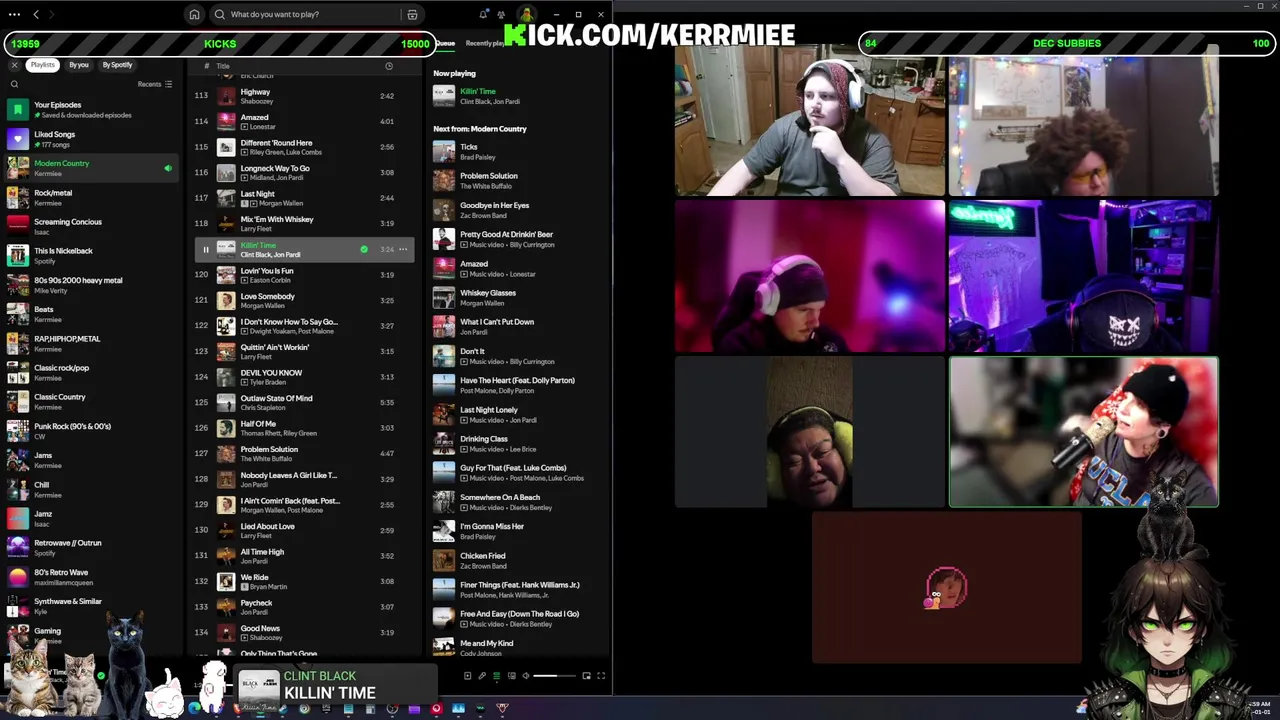The width and height of the screenshot is (1280, 720).
Task: Open the Recents sort dropdown in library
Action: 155,84
